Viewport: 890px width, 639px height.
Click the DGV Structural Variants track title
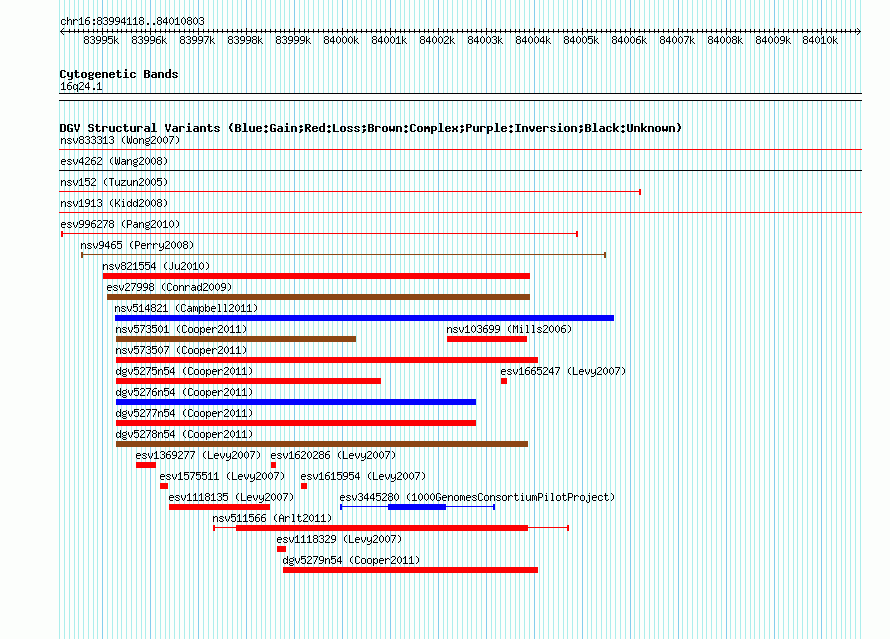coord(371,128)
